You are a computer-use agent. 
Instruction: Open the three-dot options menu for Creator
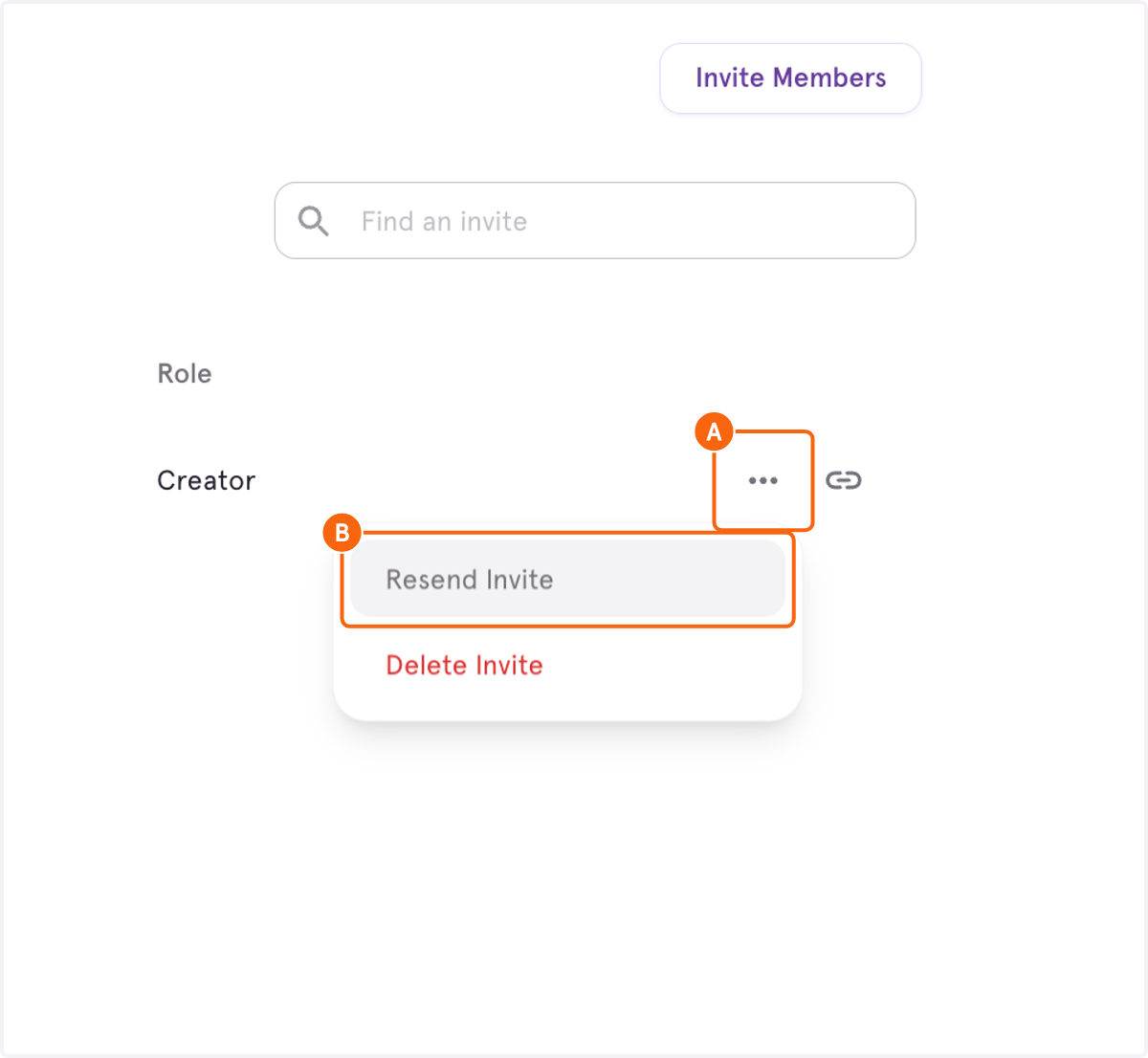point(762,480)
